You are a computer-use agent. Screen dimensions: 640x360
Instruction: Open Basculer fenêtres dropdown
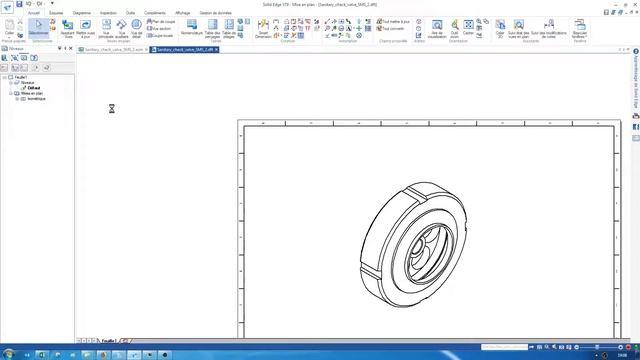click(580, 29)
